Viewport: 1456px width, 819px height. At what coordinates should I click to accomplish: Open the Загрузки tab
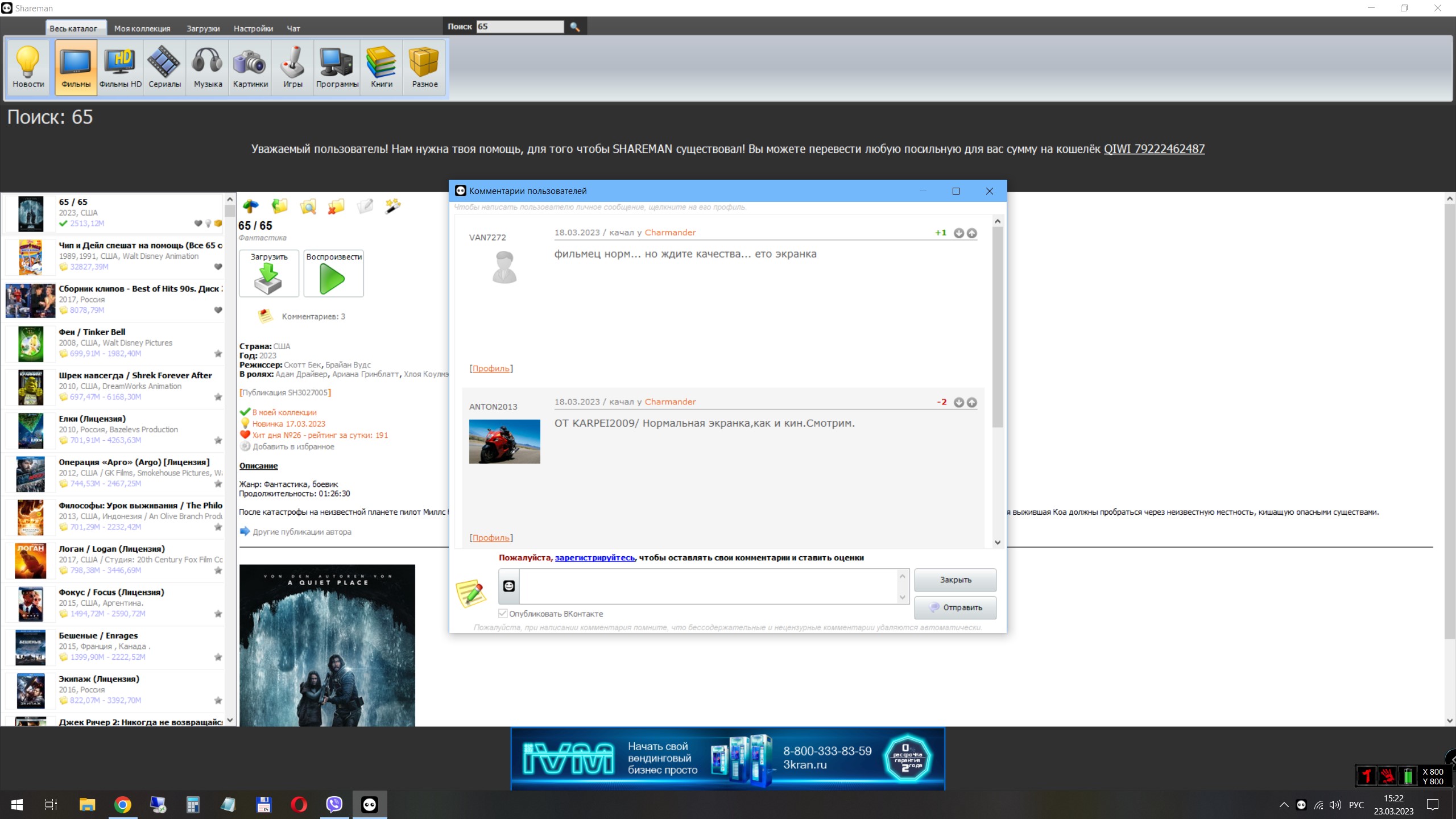(203, 28)
